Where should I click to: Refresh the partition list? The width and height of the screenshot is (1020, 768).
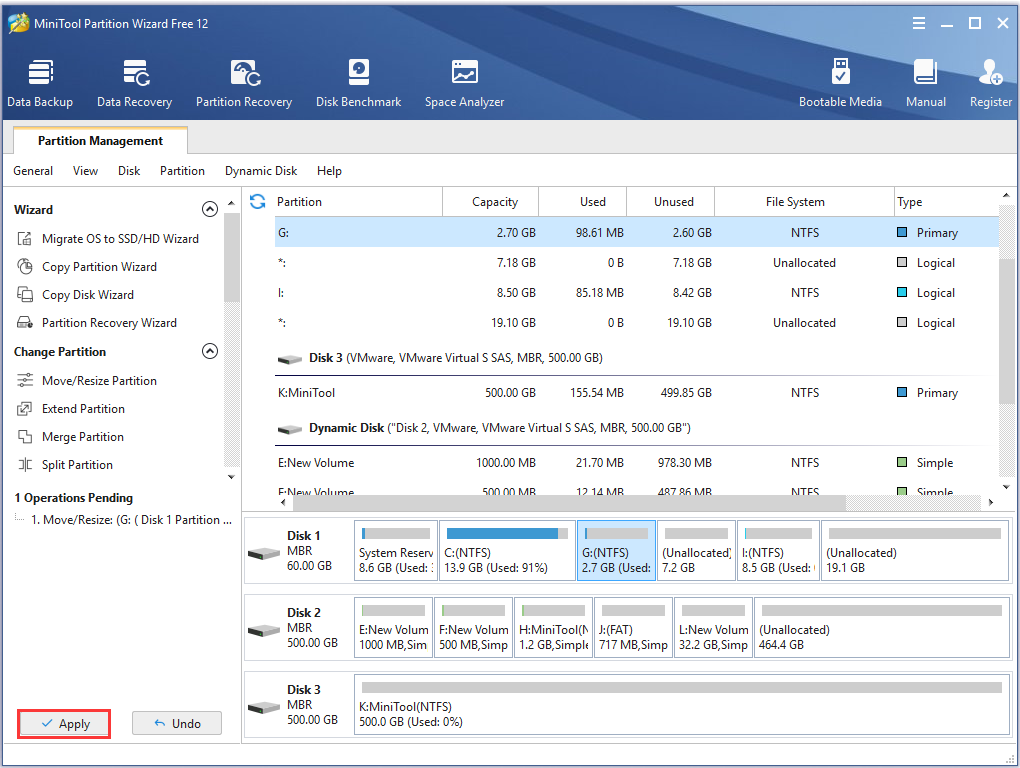click(x=258, y=202)
